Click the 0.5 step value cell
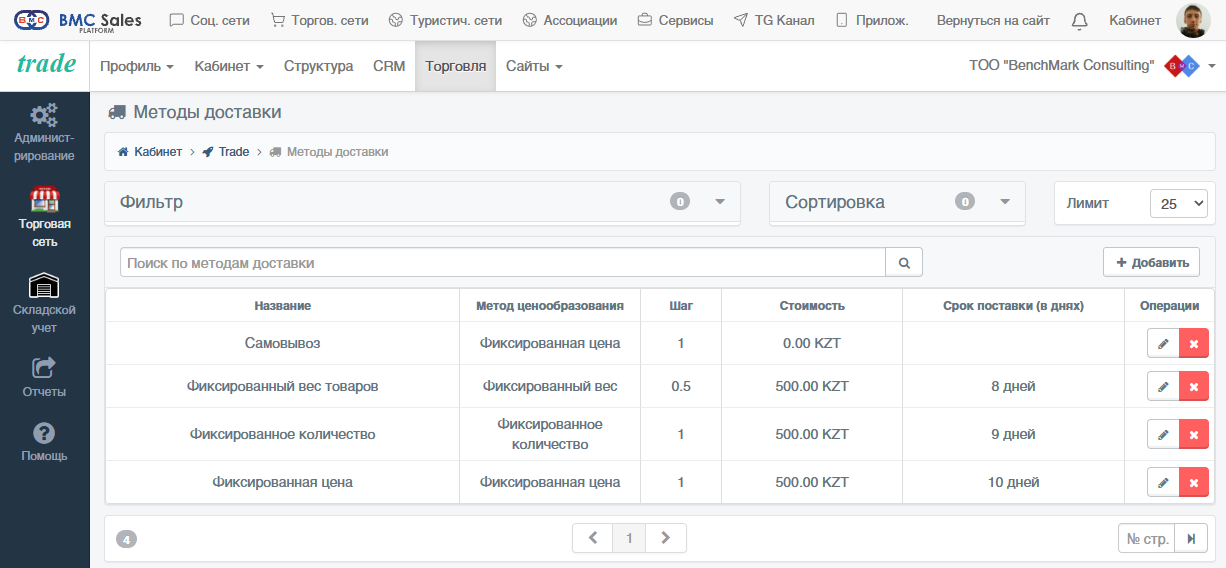Screen dimensions: 1226x568 click(681, 386)
